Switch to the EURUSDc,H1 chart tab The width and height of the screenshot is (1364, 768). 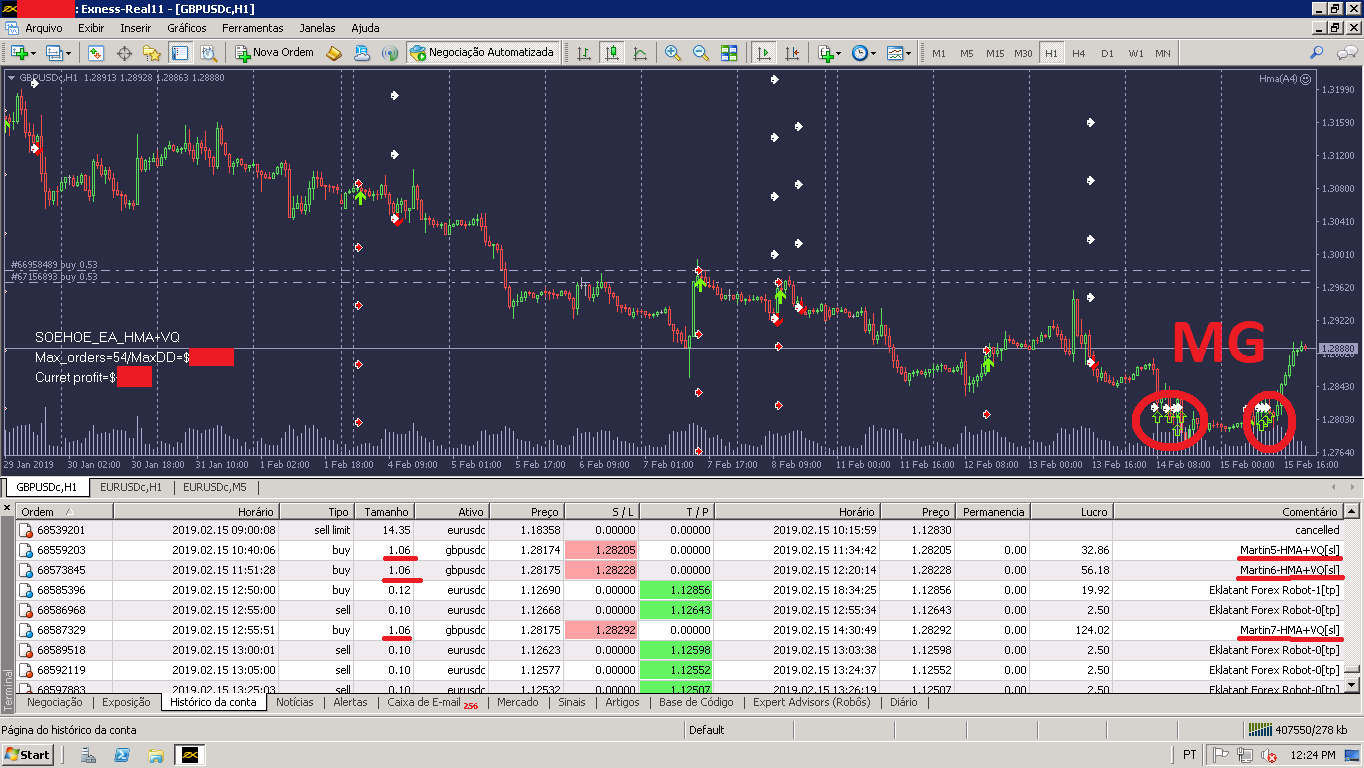130,487
